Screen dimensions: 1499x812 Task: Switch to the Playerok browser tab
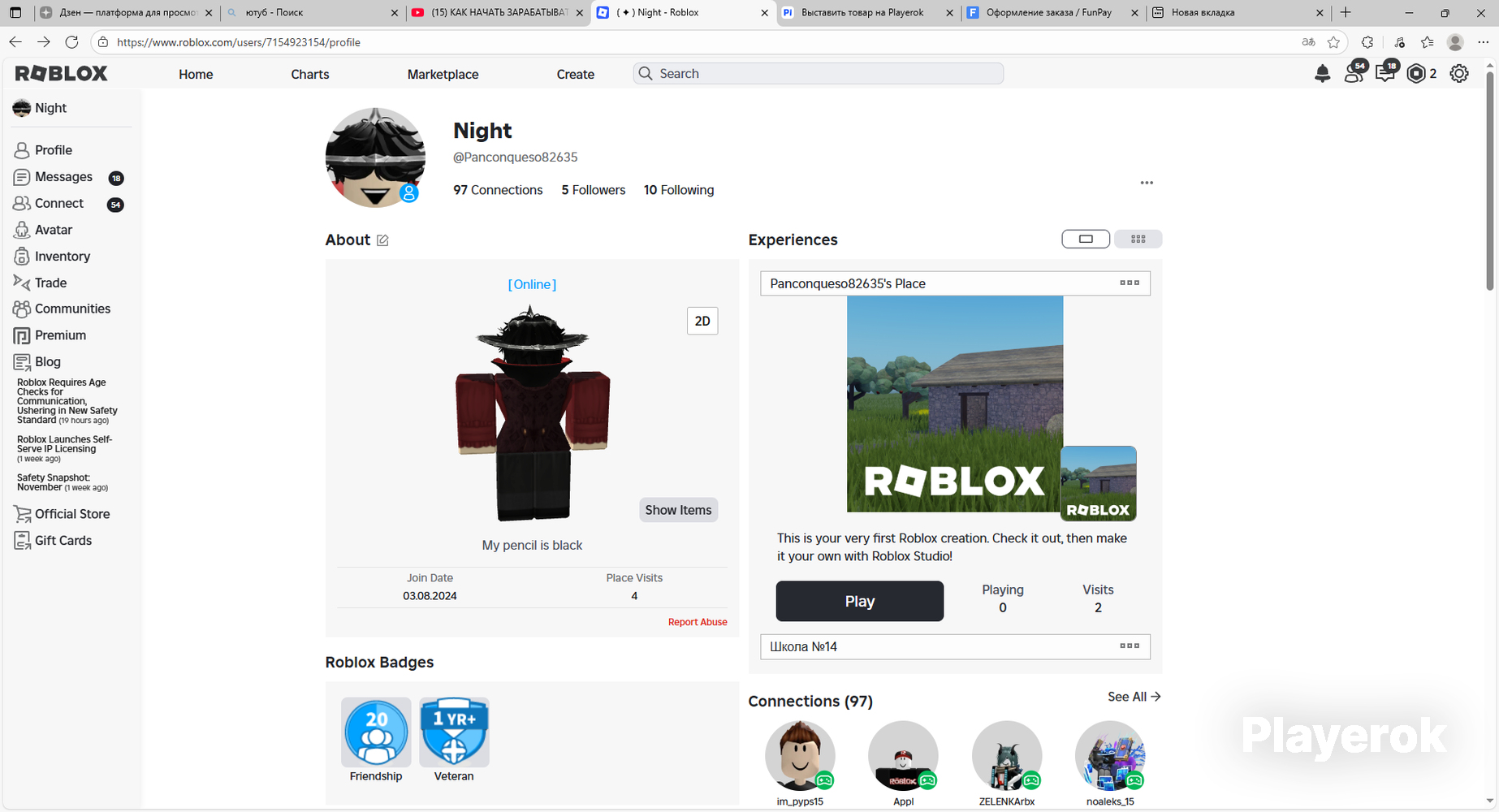pyautogui.click(x=866, y=12)
